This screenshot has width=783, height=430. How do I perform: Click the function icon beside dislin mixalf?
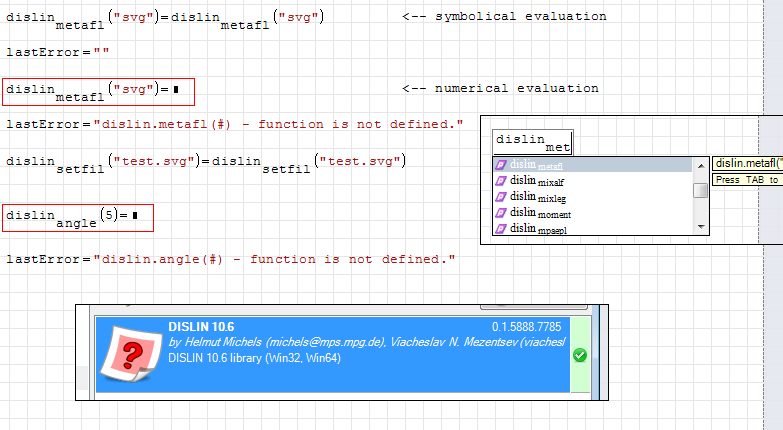501,181
